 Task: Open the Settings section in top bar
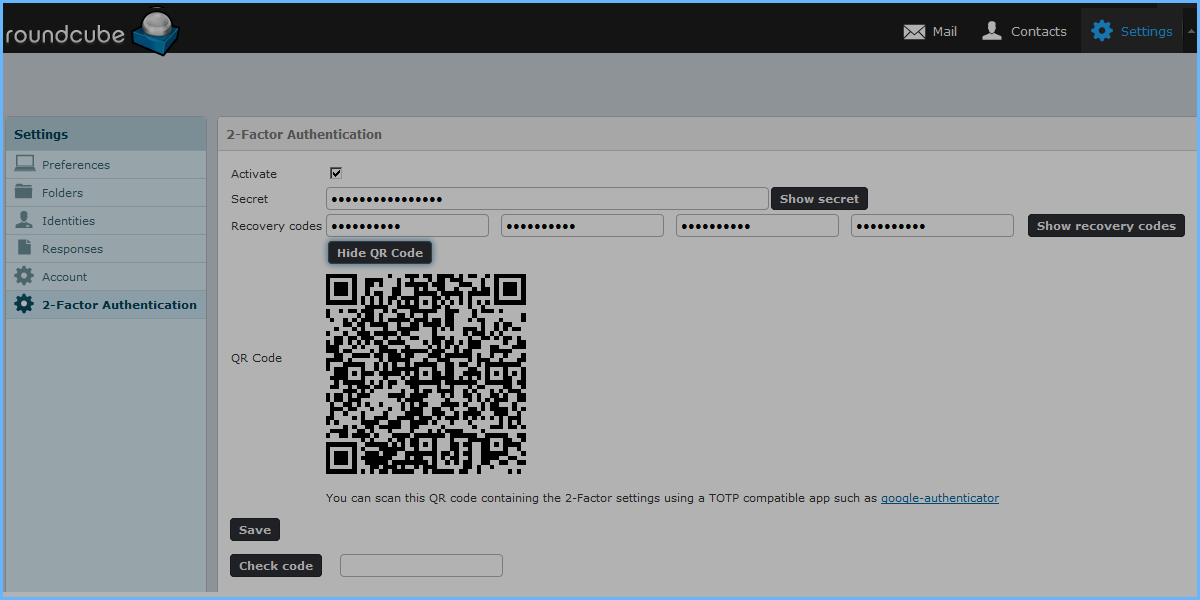(x=1132, y=31)
